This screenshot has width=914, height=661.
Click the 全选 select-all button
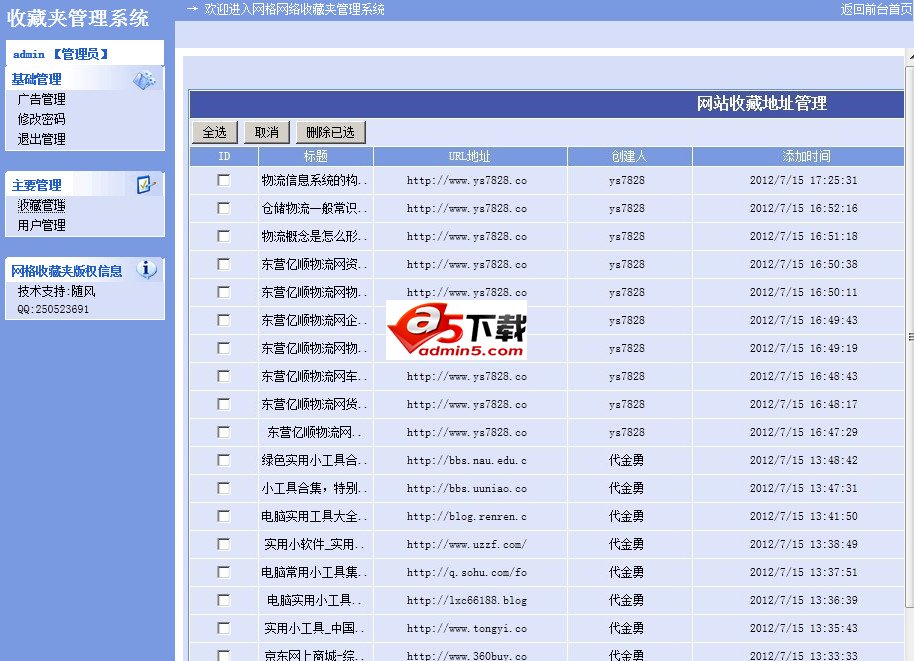point(213,131)
